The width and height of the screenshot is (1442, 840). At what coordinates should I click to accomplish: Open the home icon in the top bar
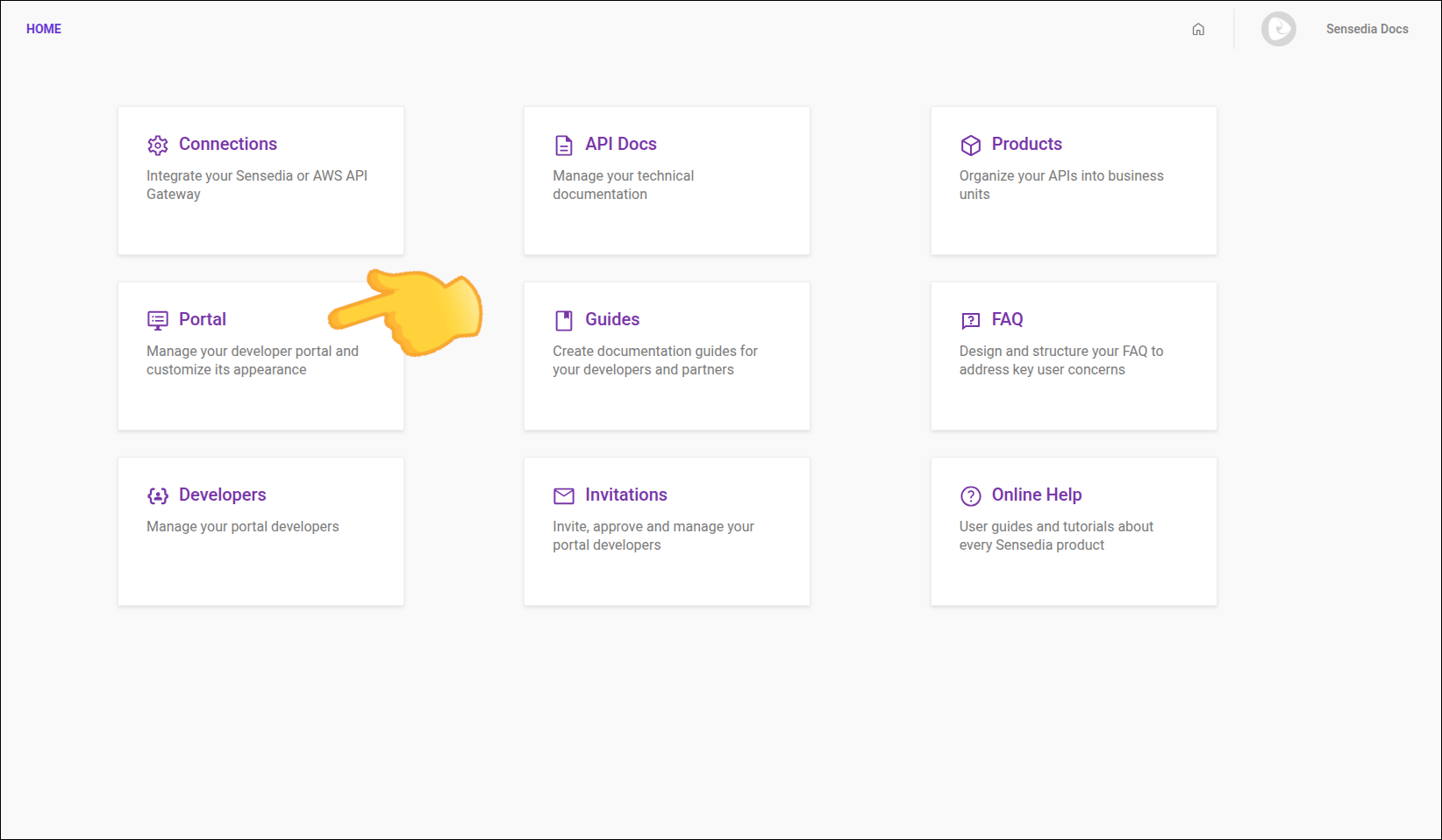1198,29
